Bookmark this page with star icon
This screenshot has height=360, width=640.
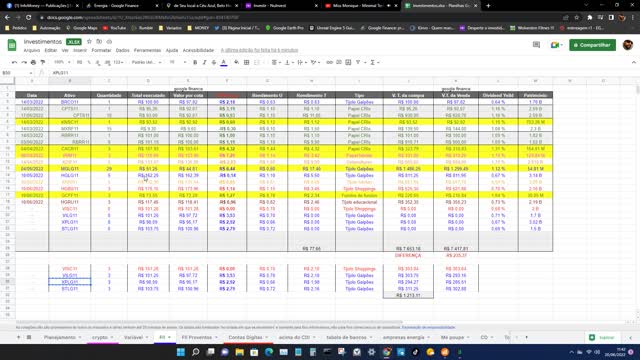pos(576,18)
